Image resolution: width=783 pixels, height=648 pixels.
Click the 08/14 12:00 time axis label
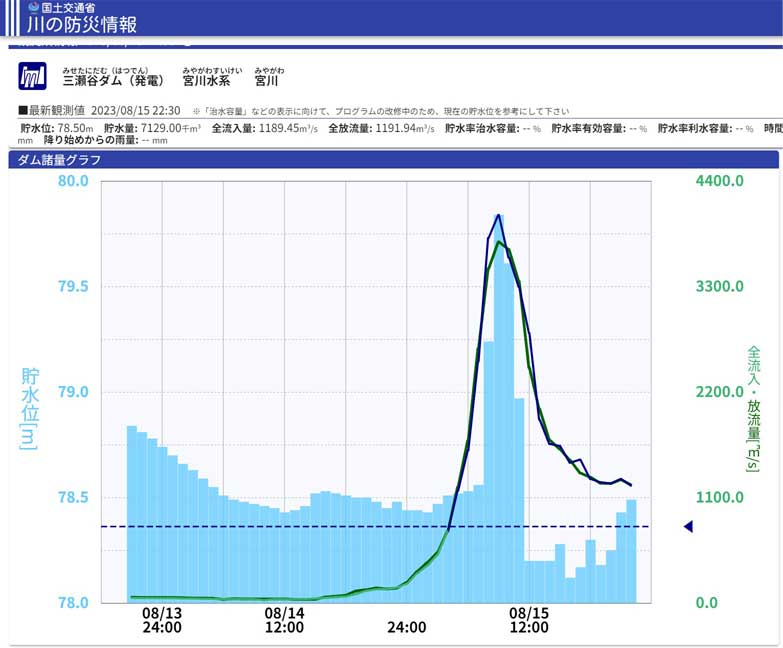[284, 620]
